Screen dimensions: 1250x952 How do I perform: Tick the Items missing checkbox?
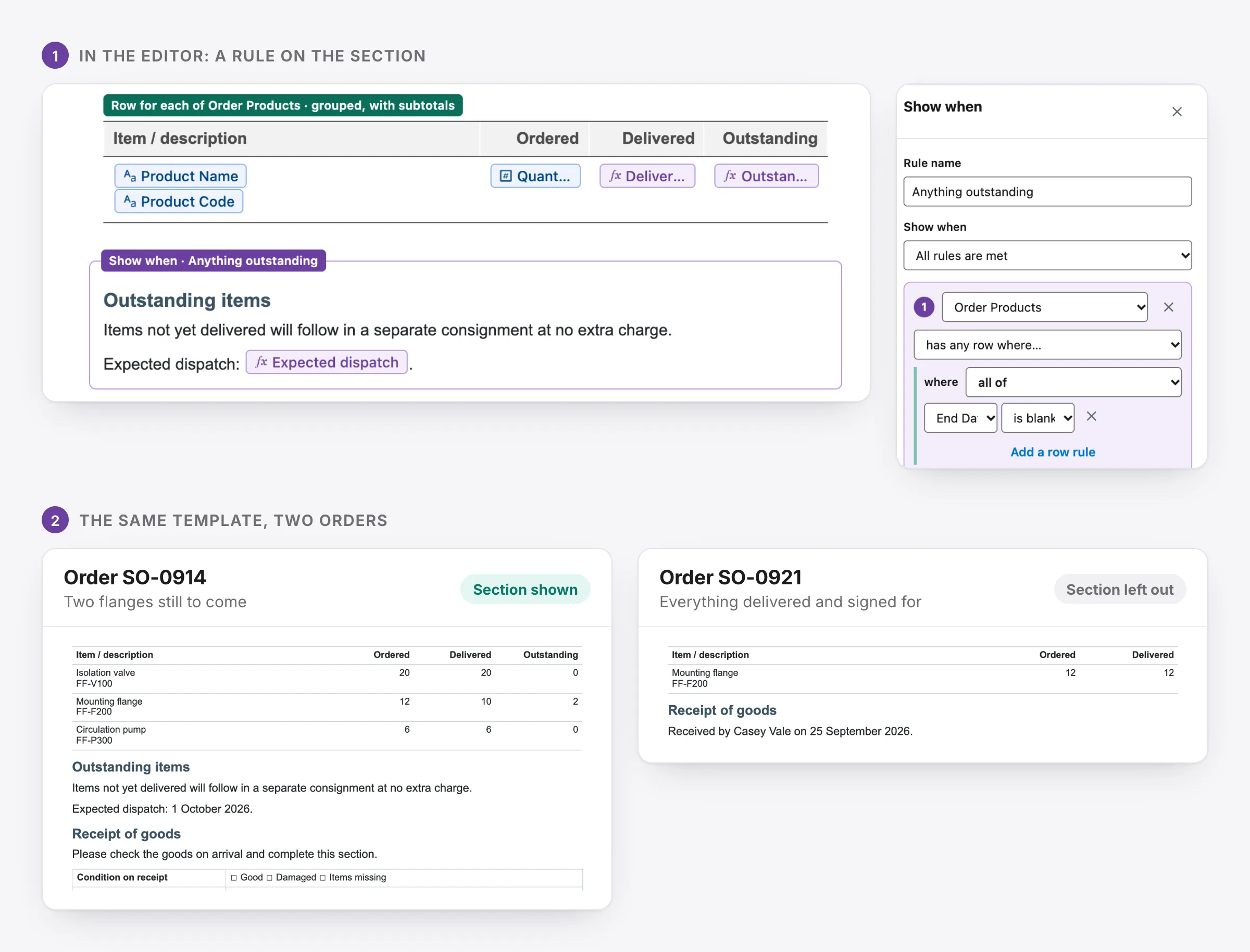coord(322,877)
